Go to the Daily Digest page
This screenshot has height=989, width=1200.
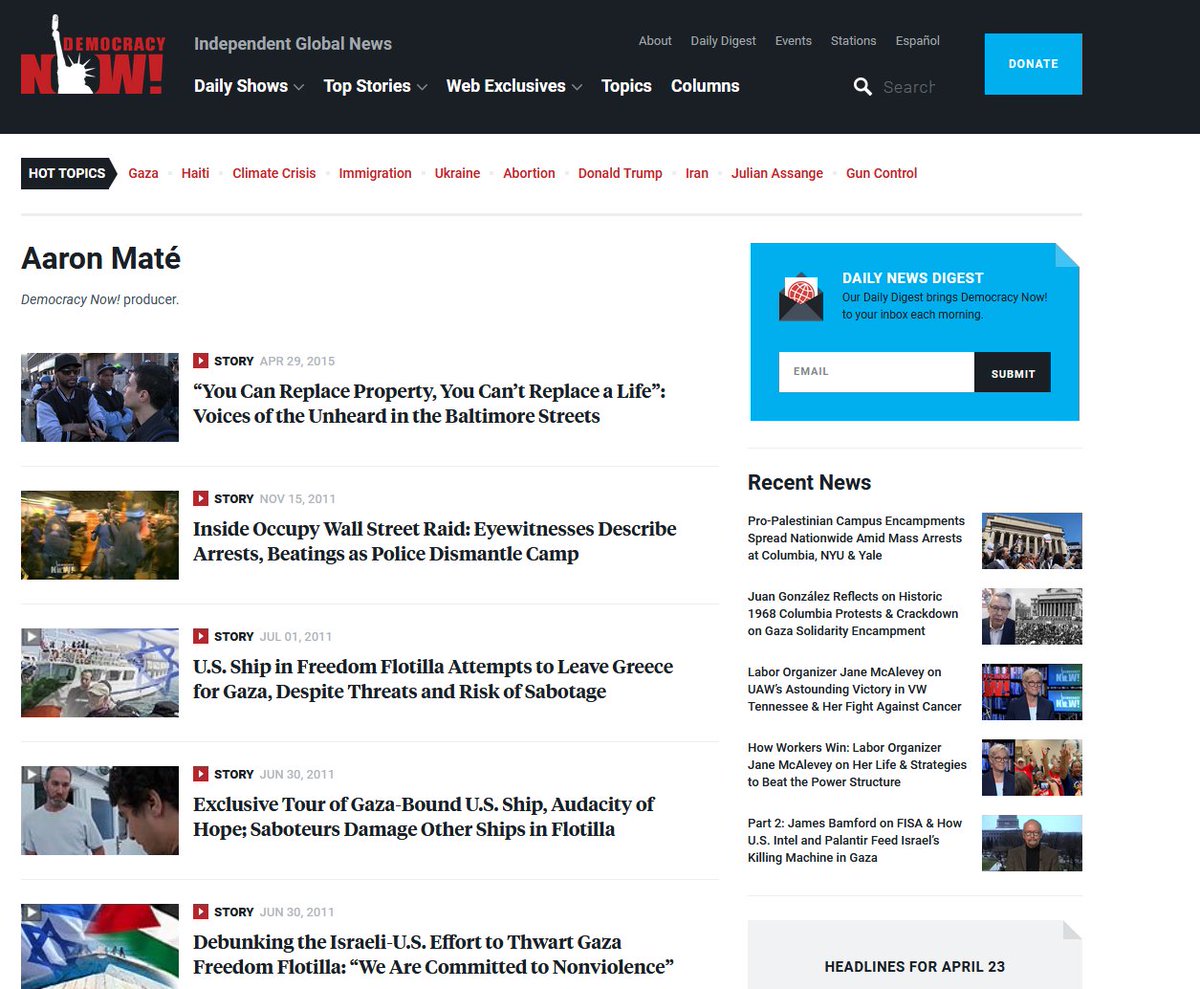(723, 41)
